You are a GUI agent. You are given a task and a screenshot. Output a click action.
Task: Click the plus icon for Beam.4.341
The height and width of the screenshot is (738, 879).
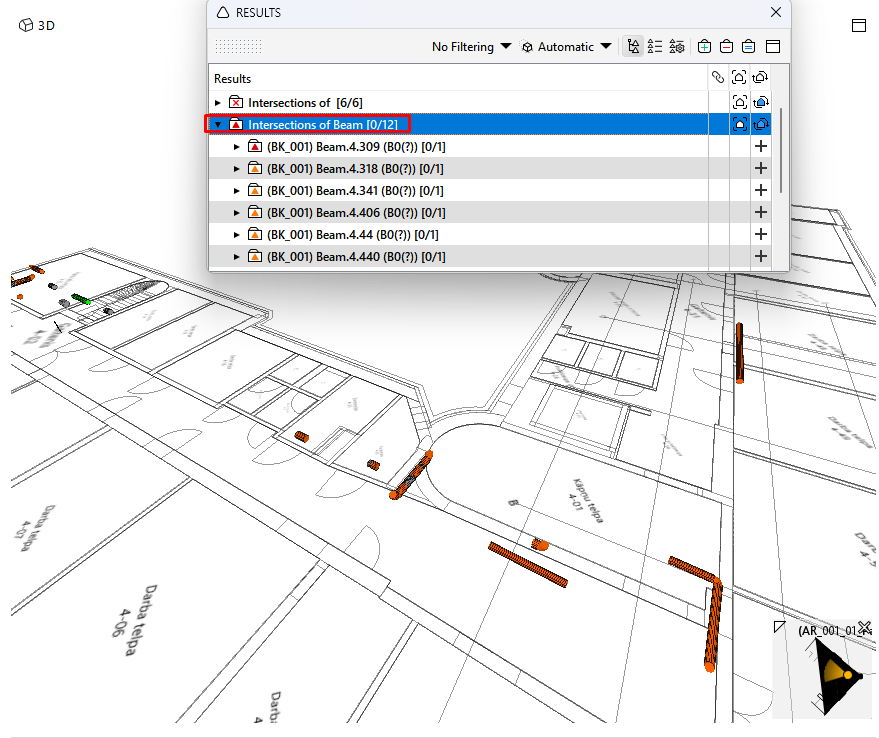click(x=761, y=190)
